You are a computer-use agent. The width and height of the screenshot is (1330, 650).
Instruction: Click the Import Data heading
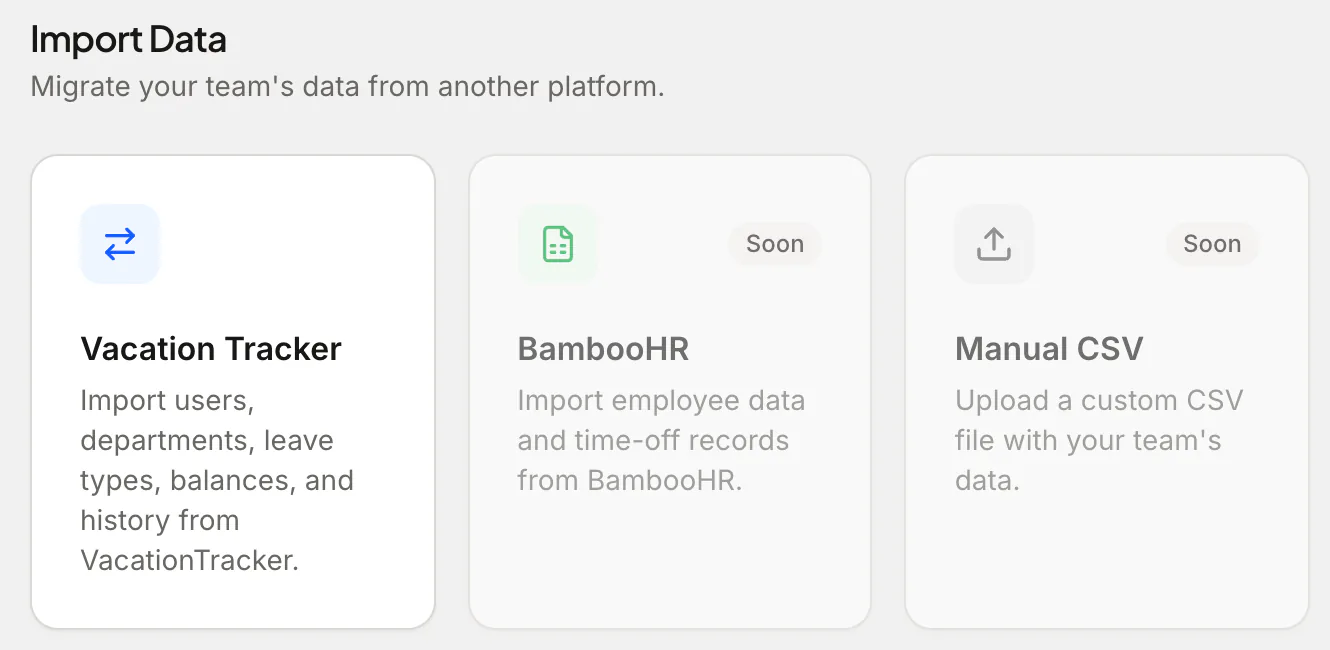129,40
